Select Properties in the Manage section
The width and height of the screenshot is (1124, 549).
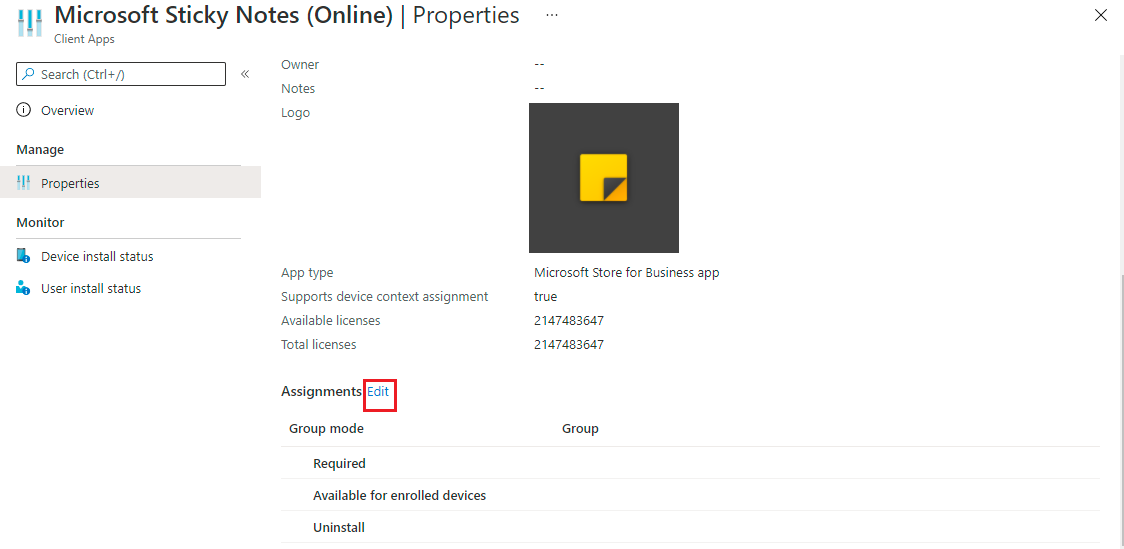click(x=129, y=183)
